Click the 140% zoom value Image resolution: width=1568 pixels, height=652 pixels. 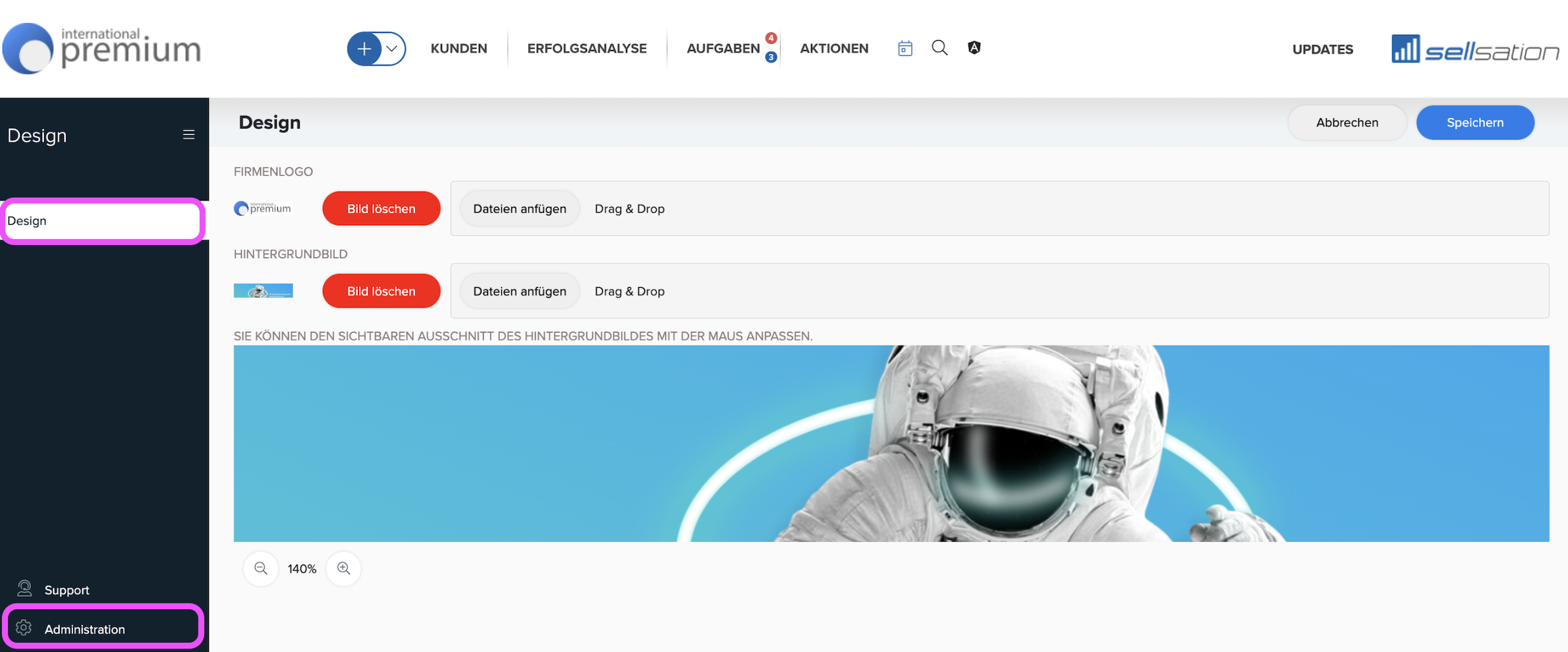pyautogui.click(x=302, y=569)
